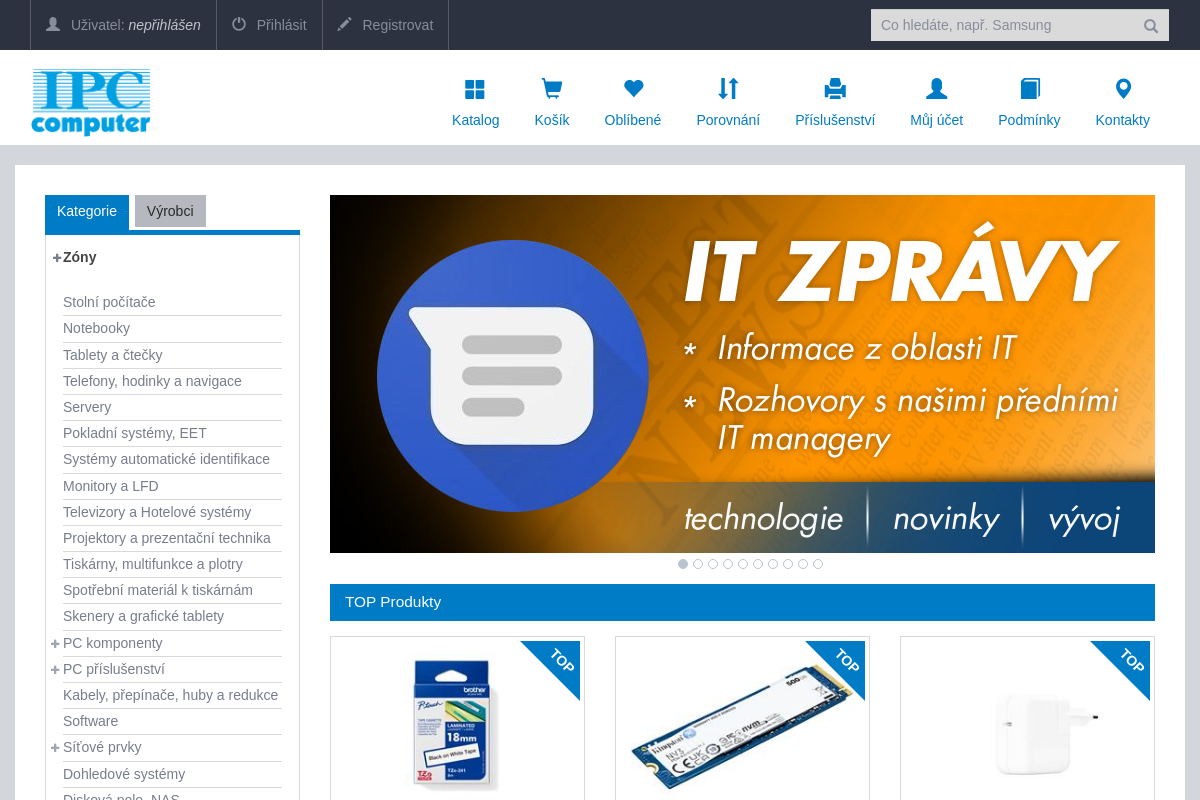Viewport: 1200px width, 800px height.
Task: Open the Kingston SSD product image
Action: tap(742, 727)
